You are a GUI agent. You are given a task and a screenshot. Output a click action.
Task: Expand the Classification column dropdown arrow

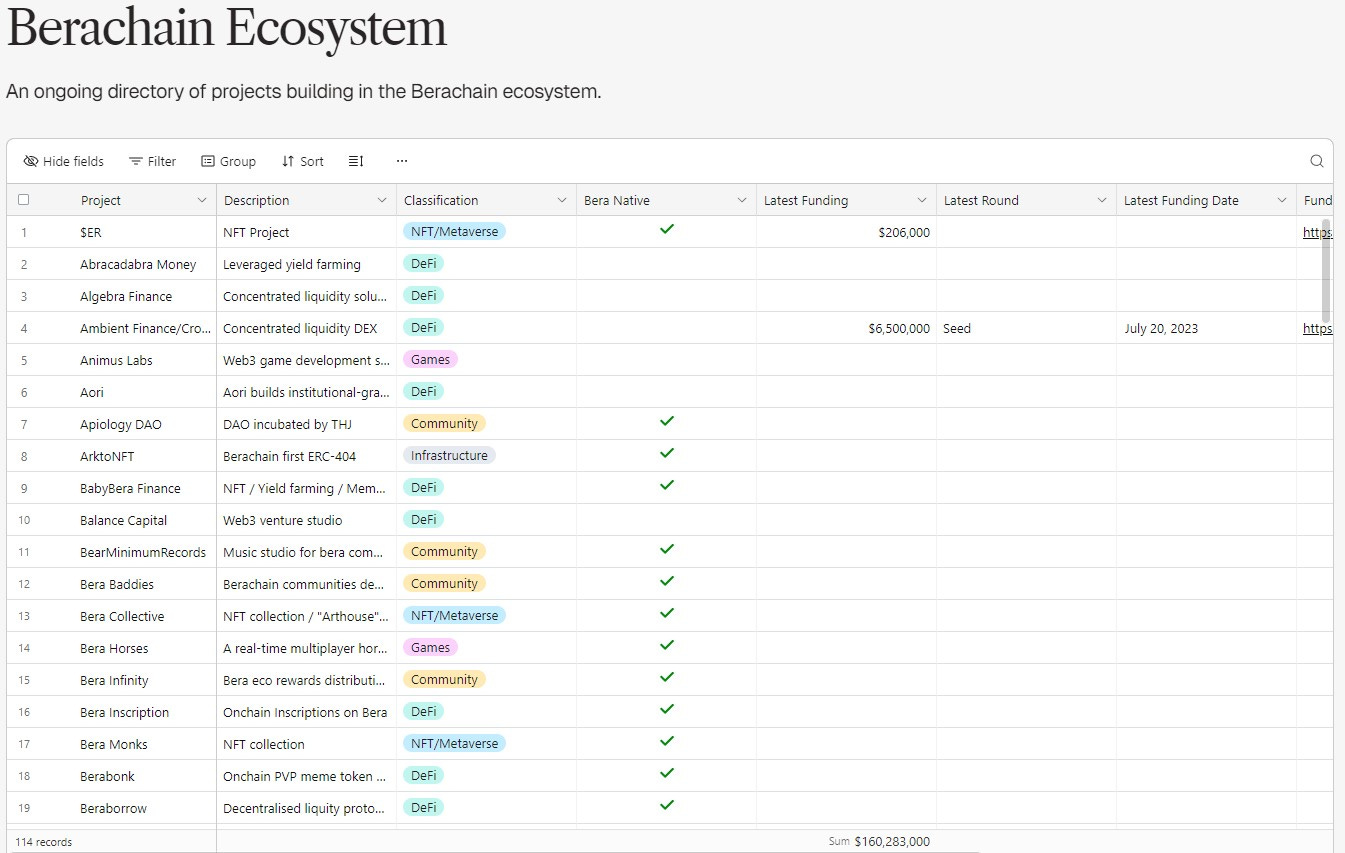[562, 201]
